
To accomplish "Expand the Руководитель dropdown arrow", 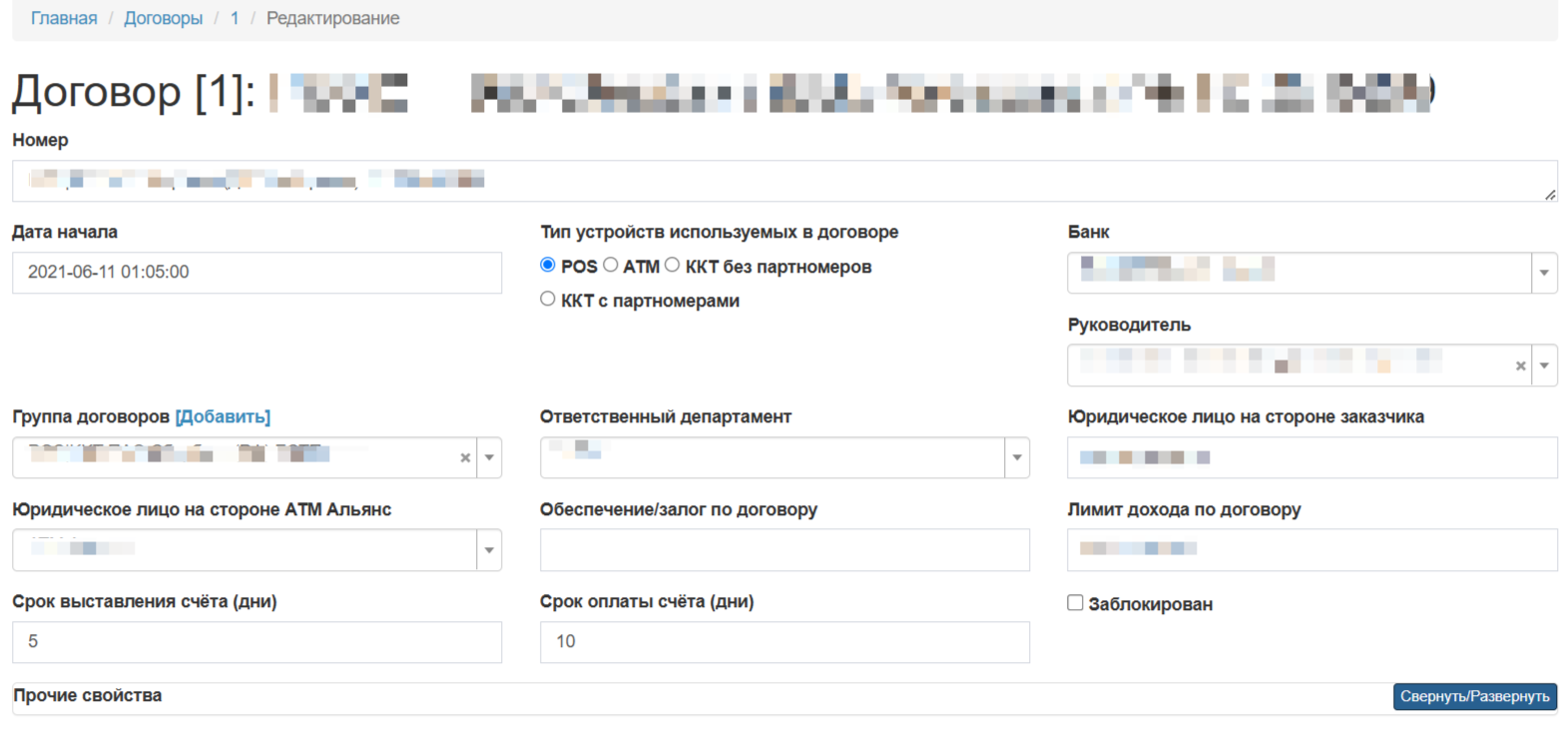I will (x=1544, y=367).
